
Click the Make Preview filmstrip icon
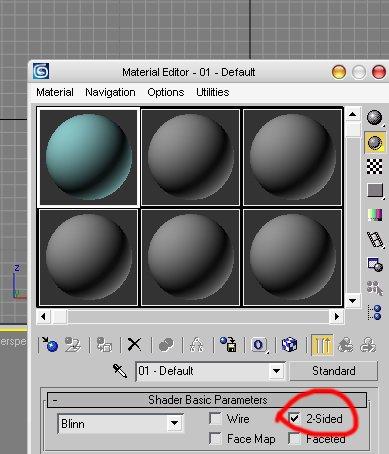point(375,240)
